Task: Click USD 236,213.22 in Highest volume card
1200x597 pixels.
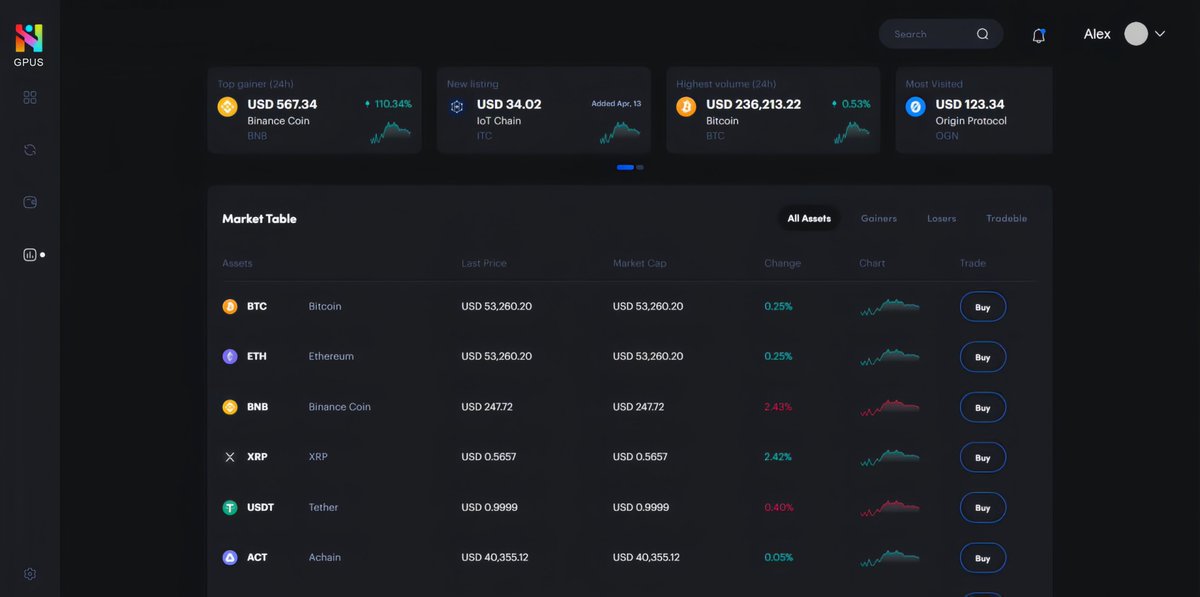Action: point(753,104)
